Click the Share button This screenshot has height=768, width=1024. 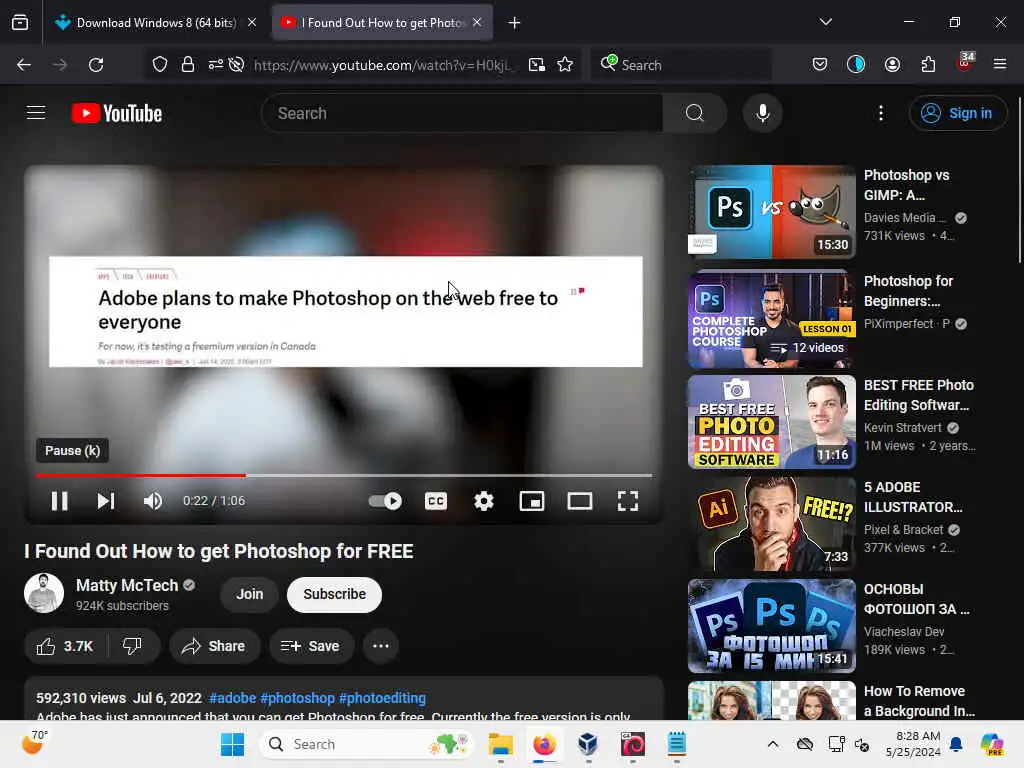[214, 647]
